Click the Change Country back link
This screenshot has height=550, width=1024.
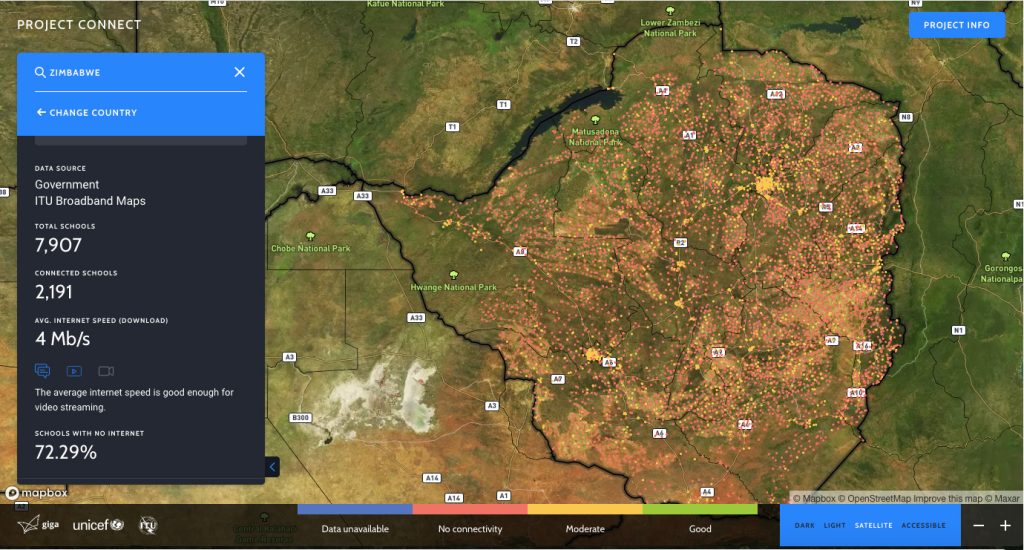86,113
